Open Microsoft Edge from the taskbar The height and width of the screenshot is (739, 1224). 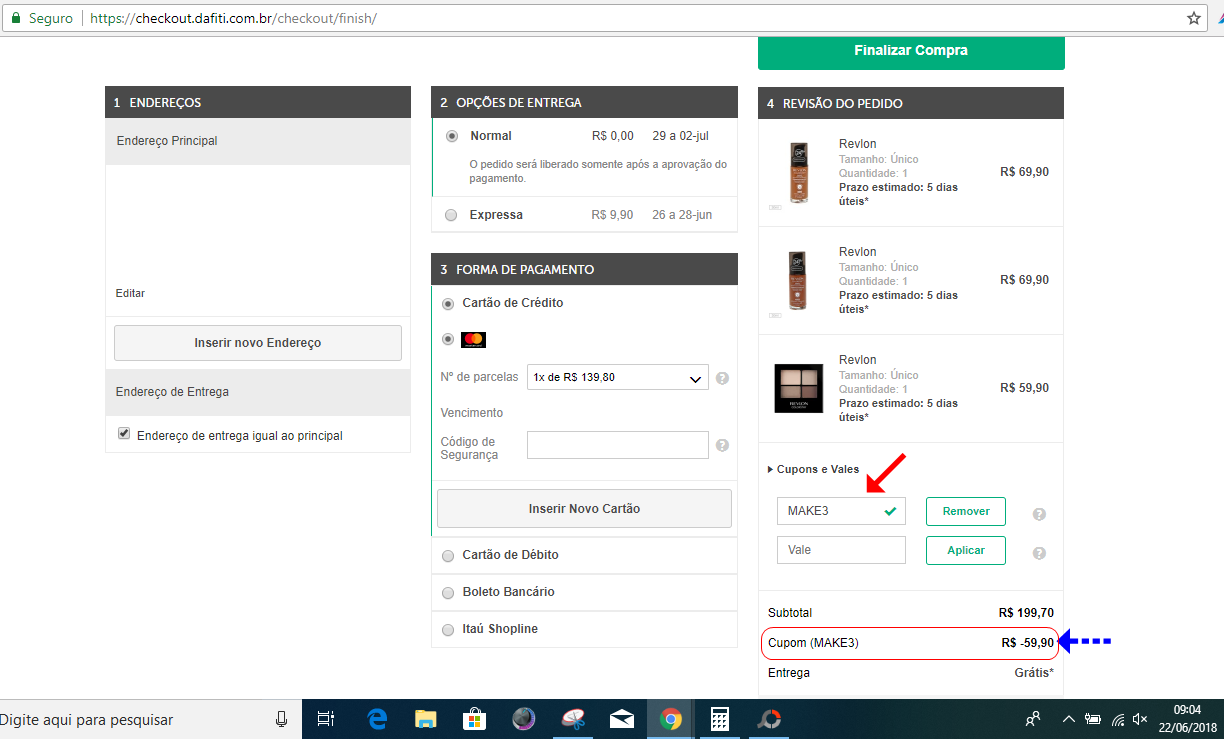point(377,719)
